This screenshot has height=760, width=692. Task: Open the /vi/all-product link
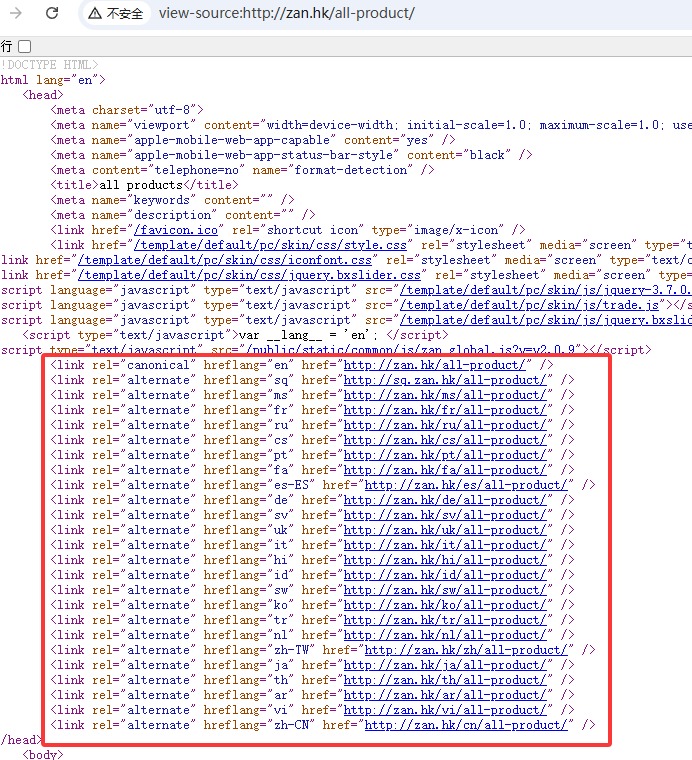pos(445,711)
